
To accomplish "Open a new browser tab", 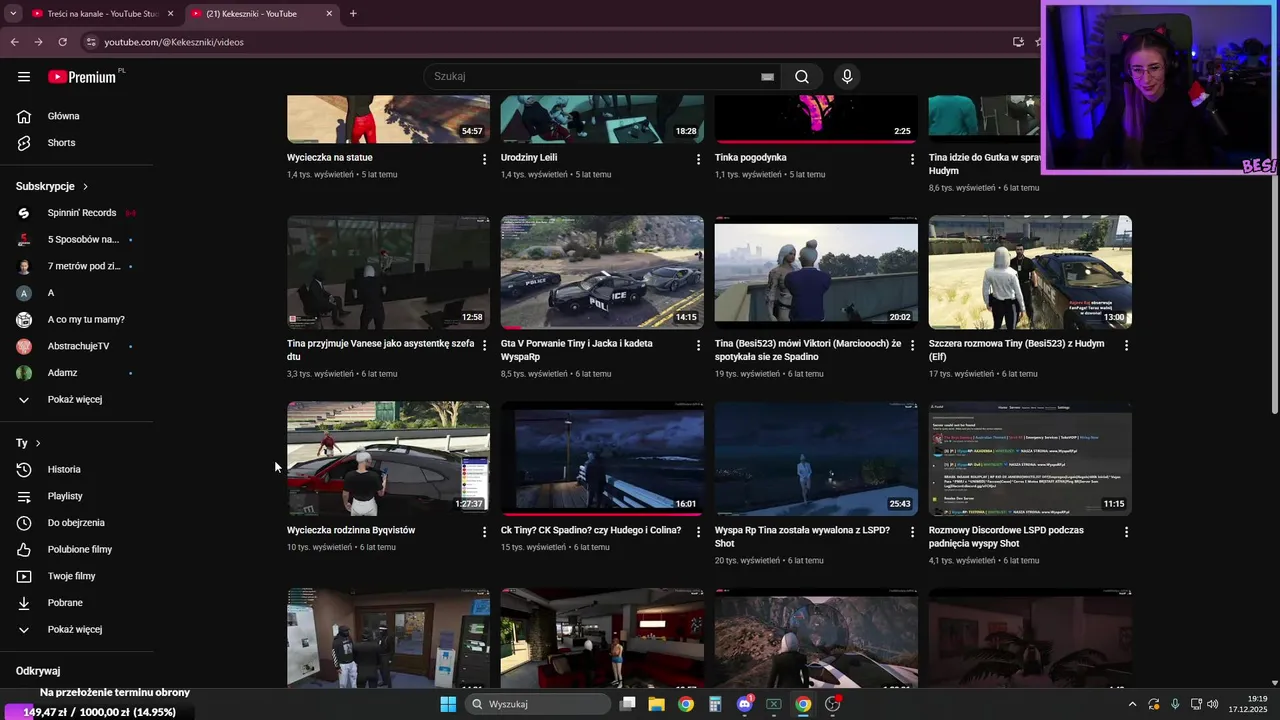I will click(353, 14).
